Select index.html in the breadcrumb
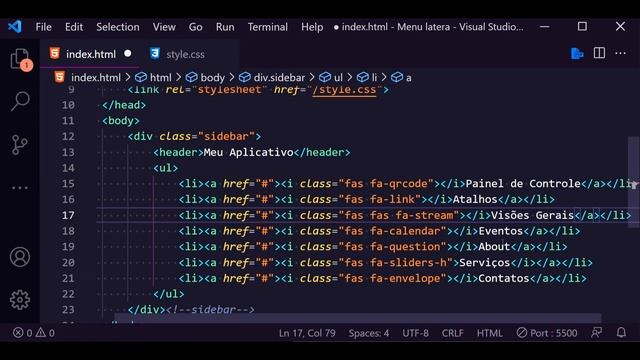Screen dimensions: 640x360 click(x=96, y=78)
